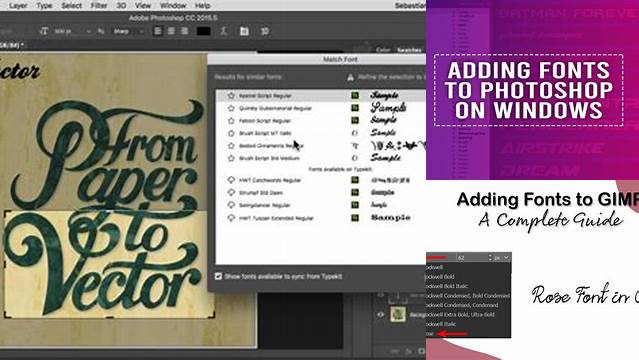
Task: Sync the HWT Catchwords Regular cloud icon
Action: pos(231,180)
